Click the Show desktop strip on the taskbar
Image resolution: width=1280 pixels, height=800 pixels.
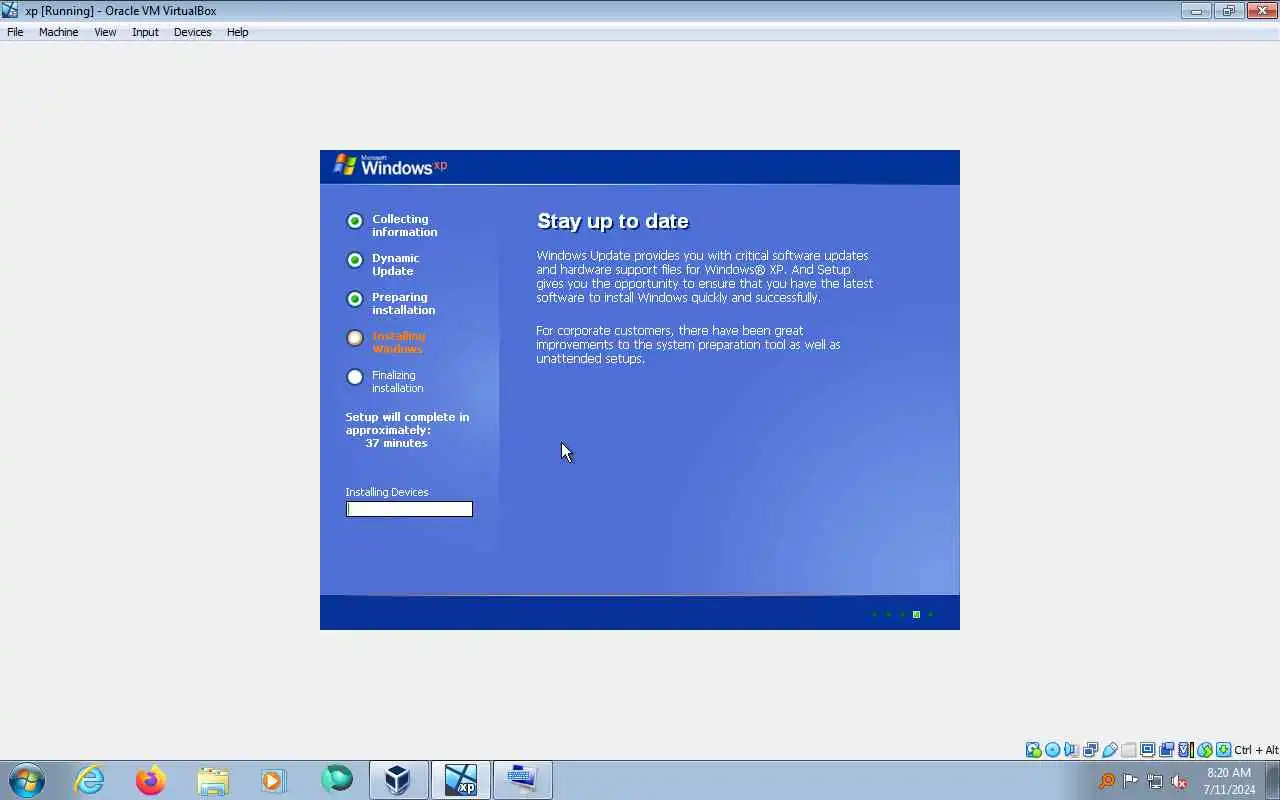click(1273, 780)
